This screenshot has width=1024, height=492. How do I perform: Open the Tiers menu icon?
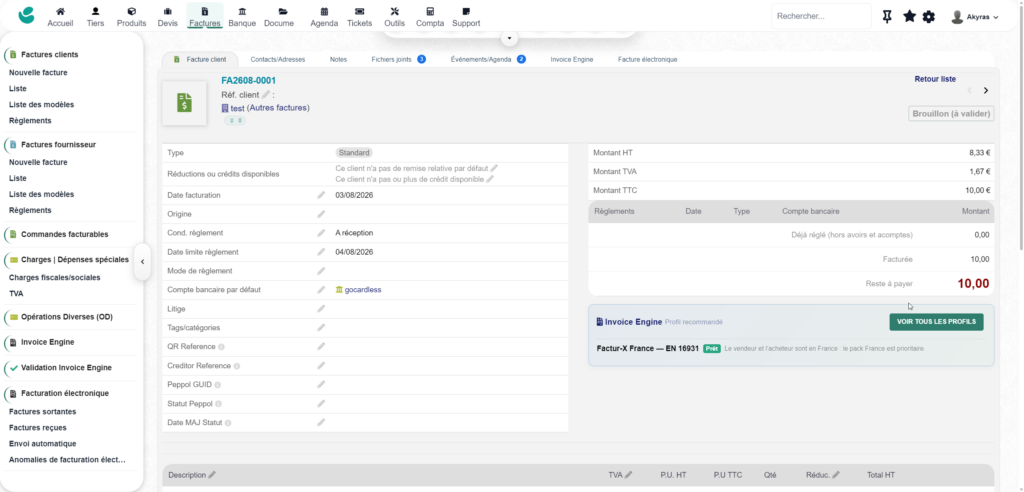(95, 11)
